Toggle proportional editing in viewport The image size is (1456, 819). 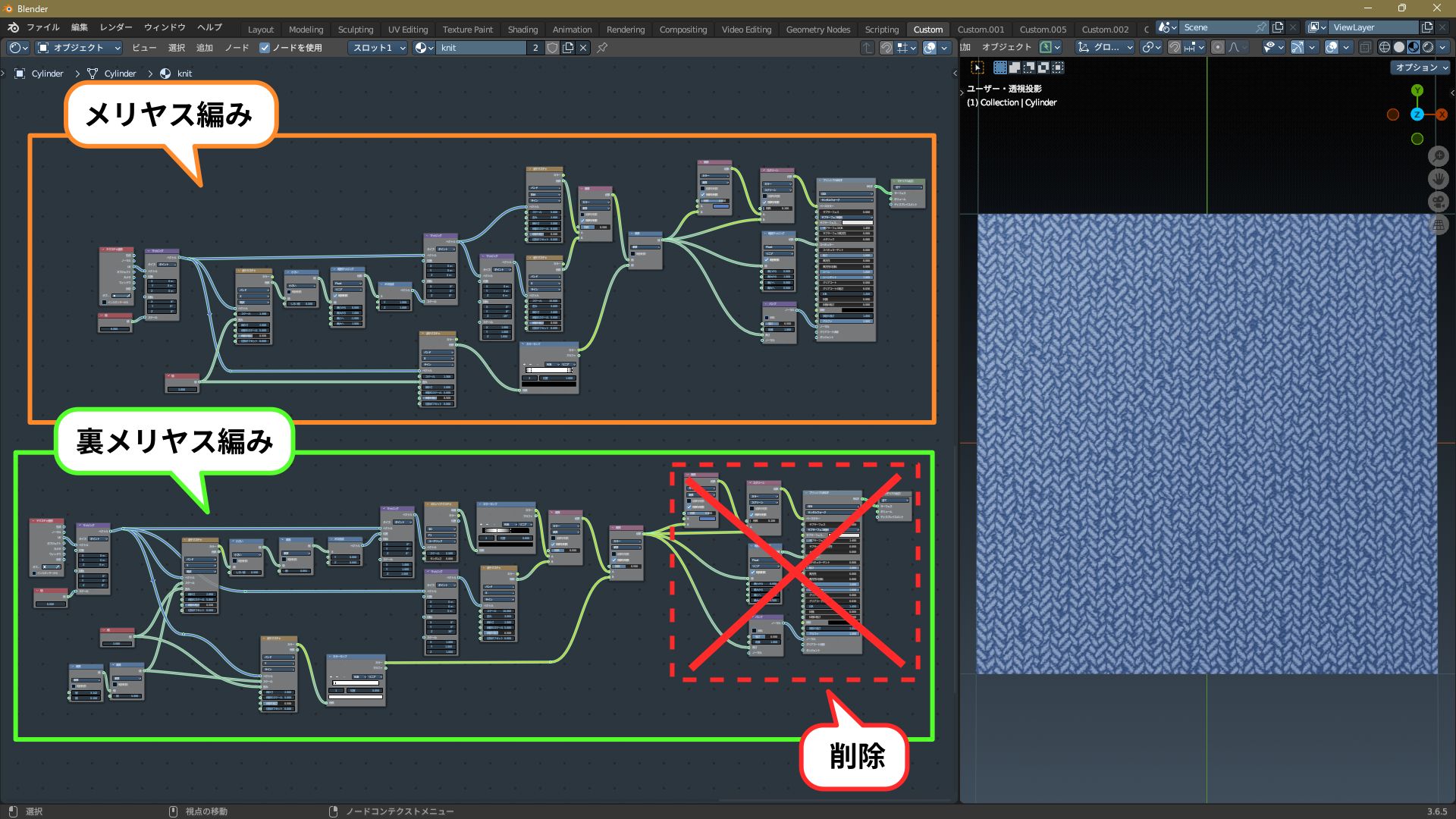[x=1218, y=47]
